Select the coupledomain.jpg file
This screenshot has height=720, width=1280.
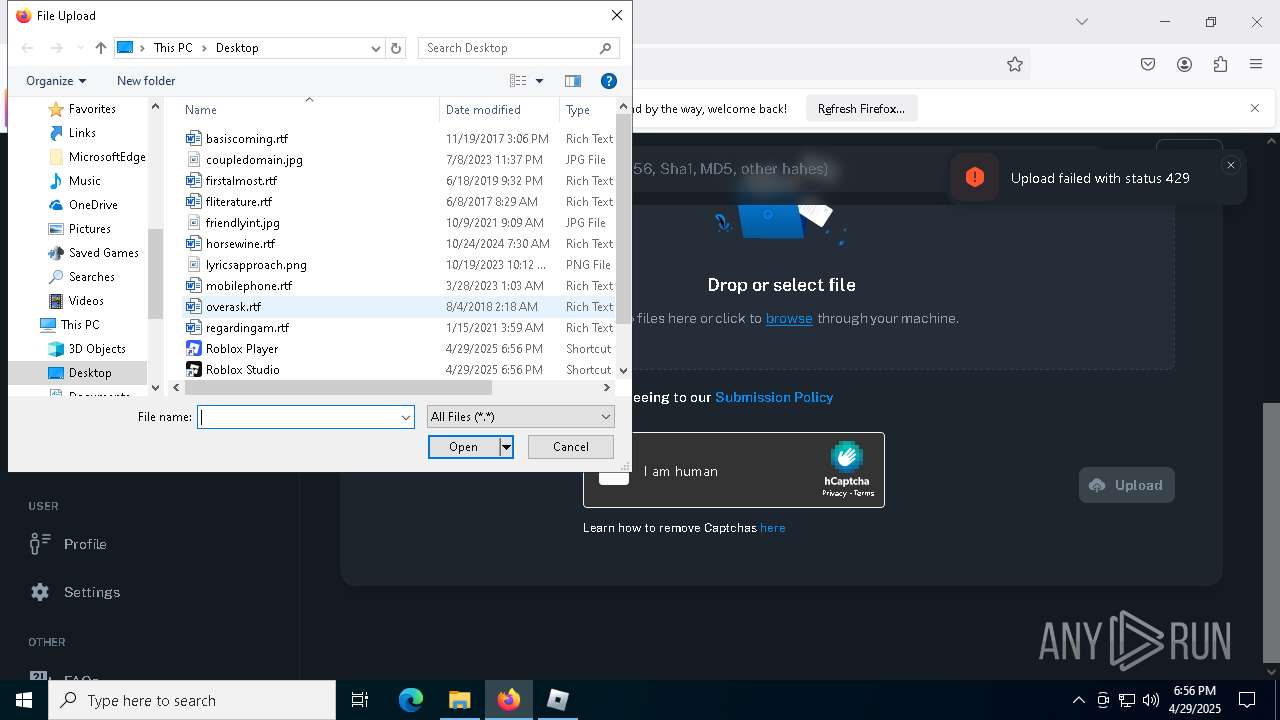(254, 160)
